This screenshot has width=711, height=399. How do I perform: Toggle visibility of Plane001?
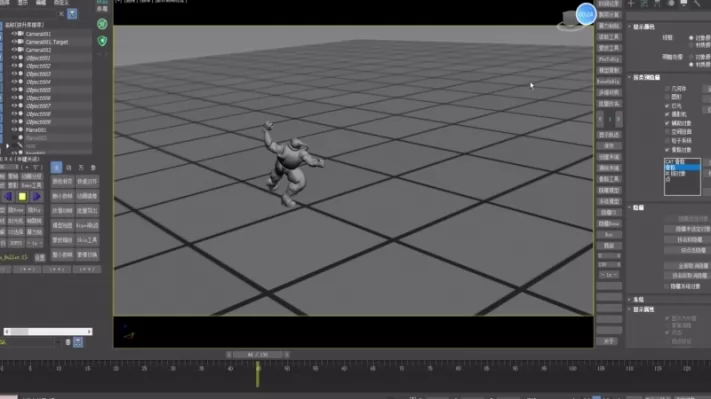(x=14, y=130)
